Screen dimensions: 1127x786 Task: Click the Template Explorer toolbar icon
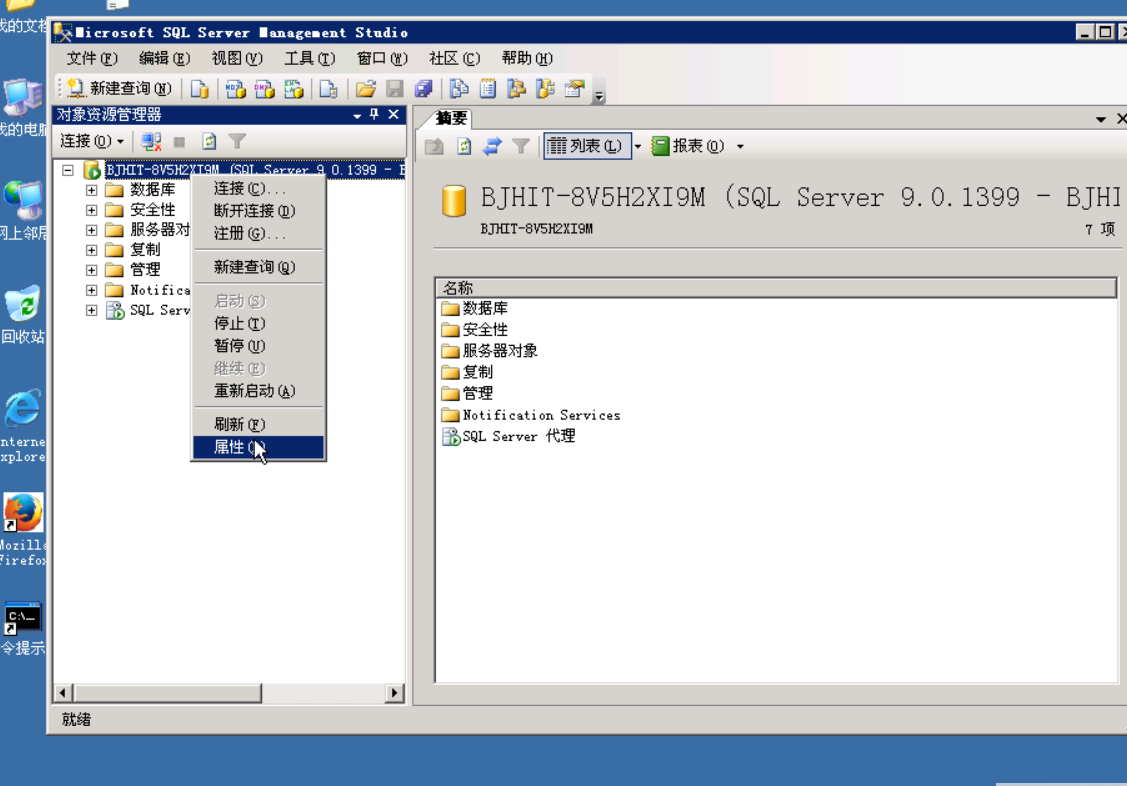tap(545, 88)
